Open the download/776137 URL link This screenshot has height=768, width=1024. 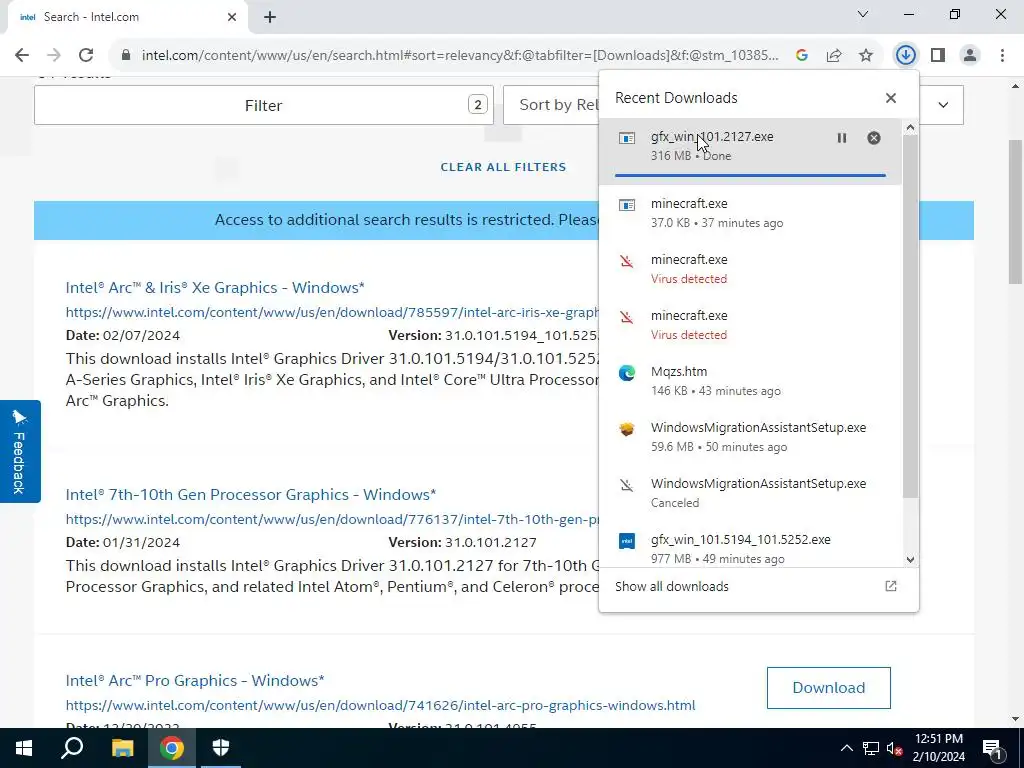332,519
